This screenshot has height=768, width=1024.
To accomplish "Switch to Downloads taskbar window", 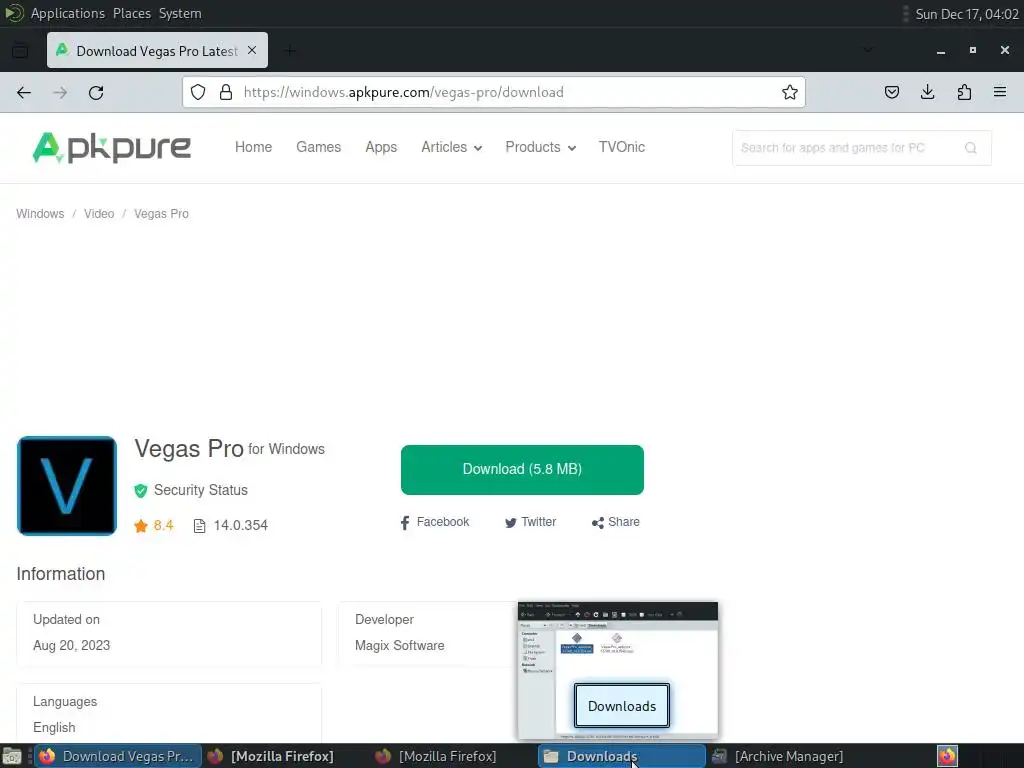I will click(622, 756).
